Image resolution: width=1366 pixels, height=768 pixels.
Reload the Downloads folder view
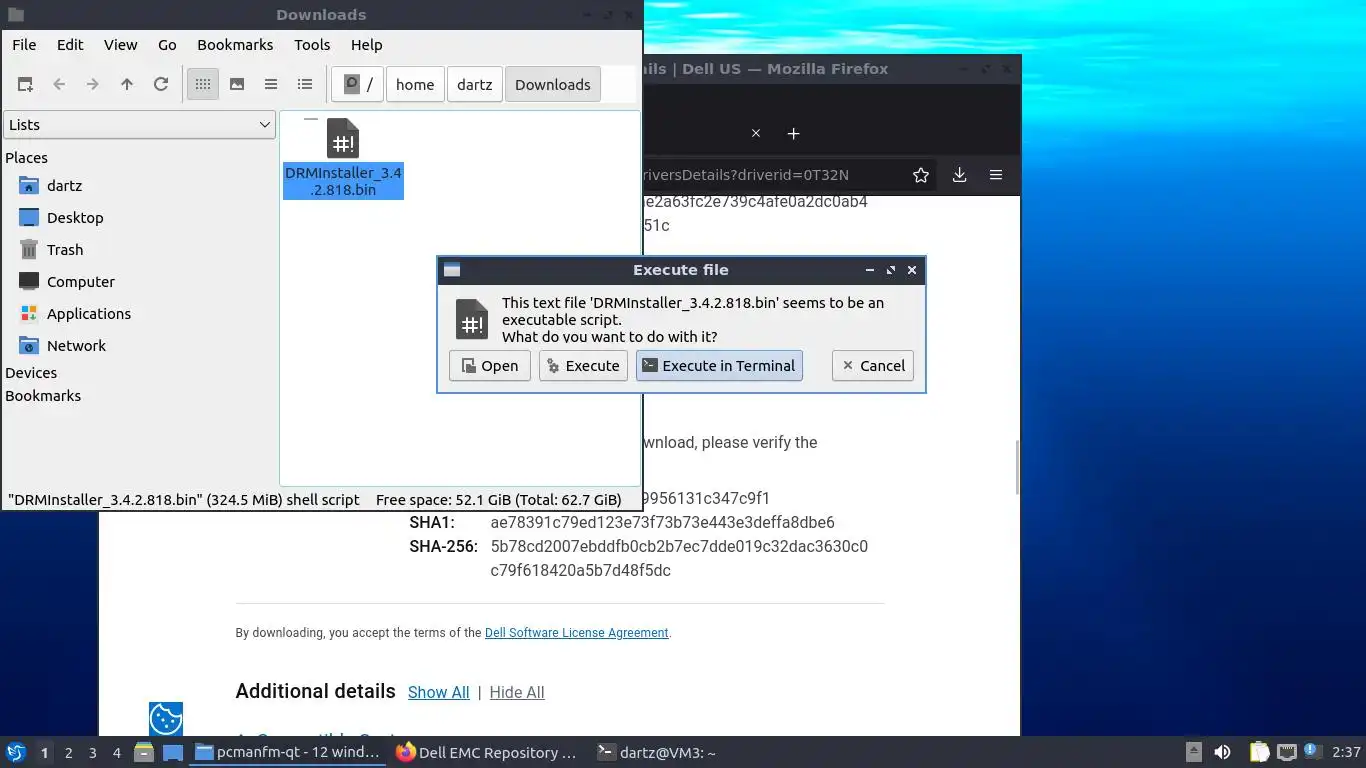161,85
